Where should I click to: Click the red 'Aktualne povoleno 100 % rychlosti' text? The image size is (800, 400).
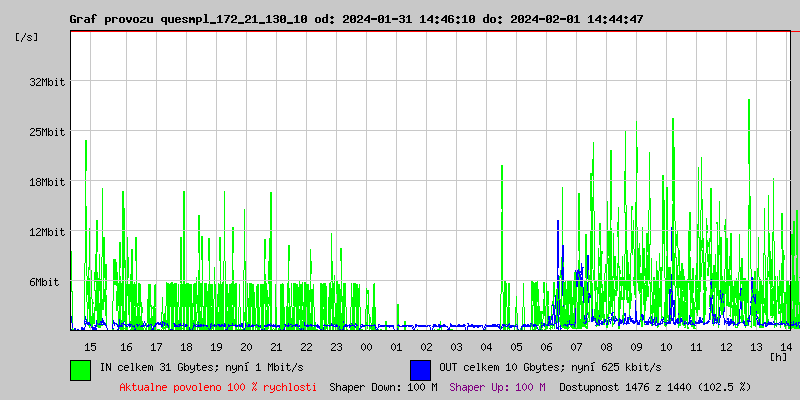[x=218, y=386]
